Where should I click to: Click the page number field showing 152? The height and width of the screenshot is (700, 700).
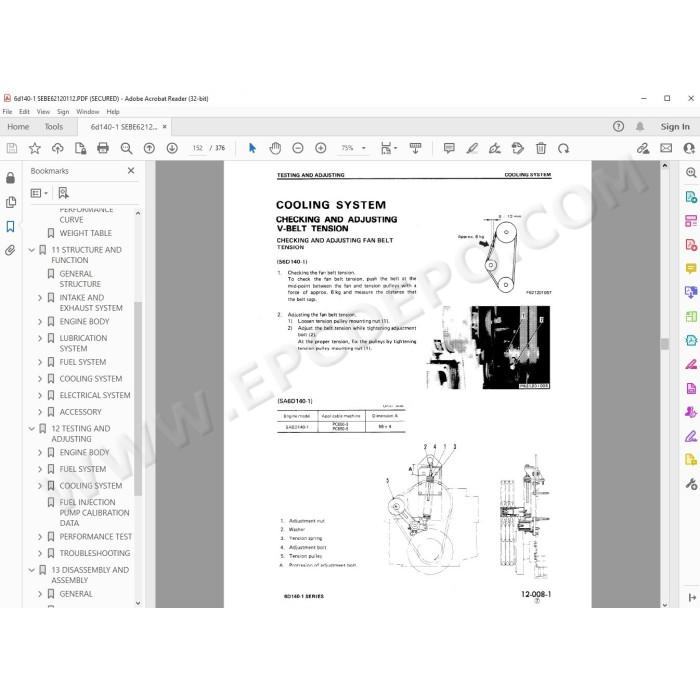pos(197,148)
